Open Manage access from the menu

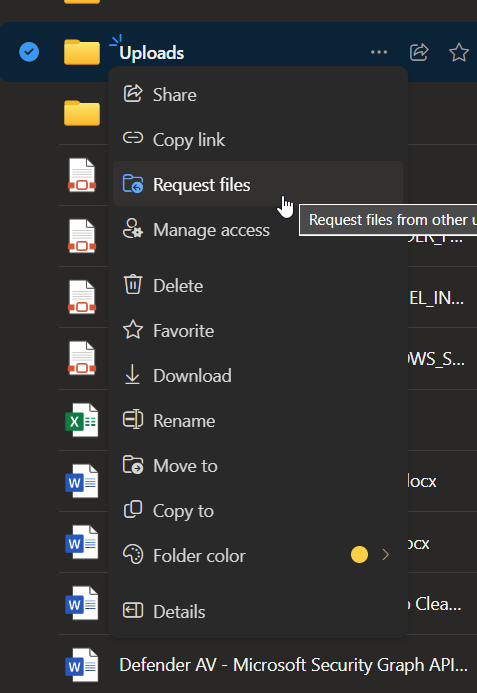[x=258, y=230]
